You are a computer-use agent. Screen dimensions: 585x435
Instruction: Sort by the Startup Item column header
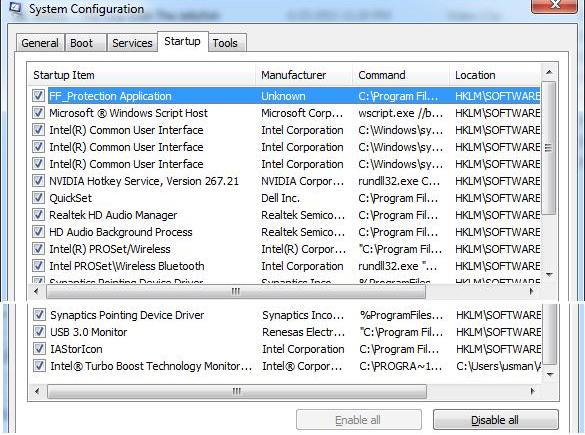tap(142, 75)
